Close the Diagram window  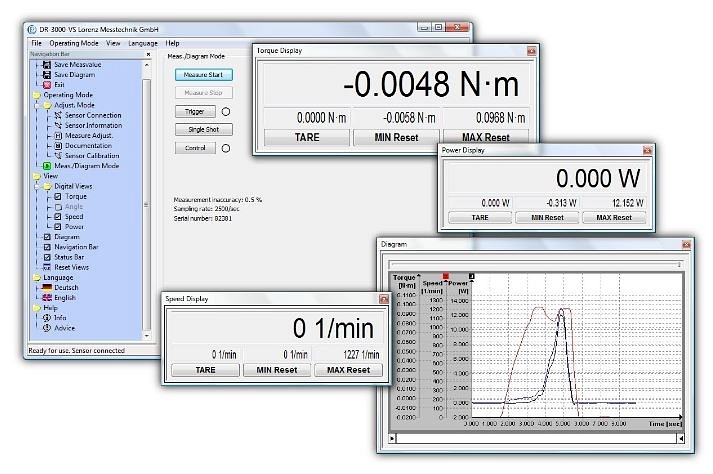(x=686, y=245)
